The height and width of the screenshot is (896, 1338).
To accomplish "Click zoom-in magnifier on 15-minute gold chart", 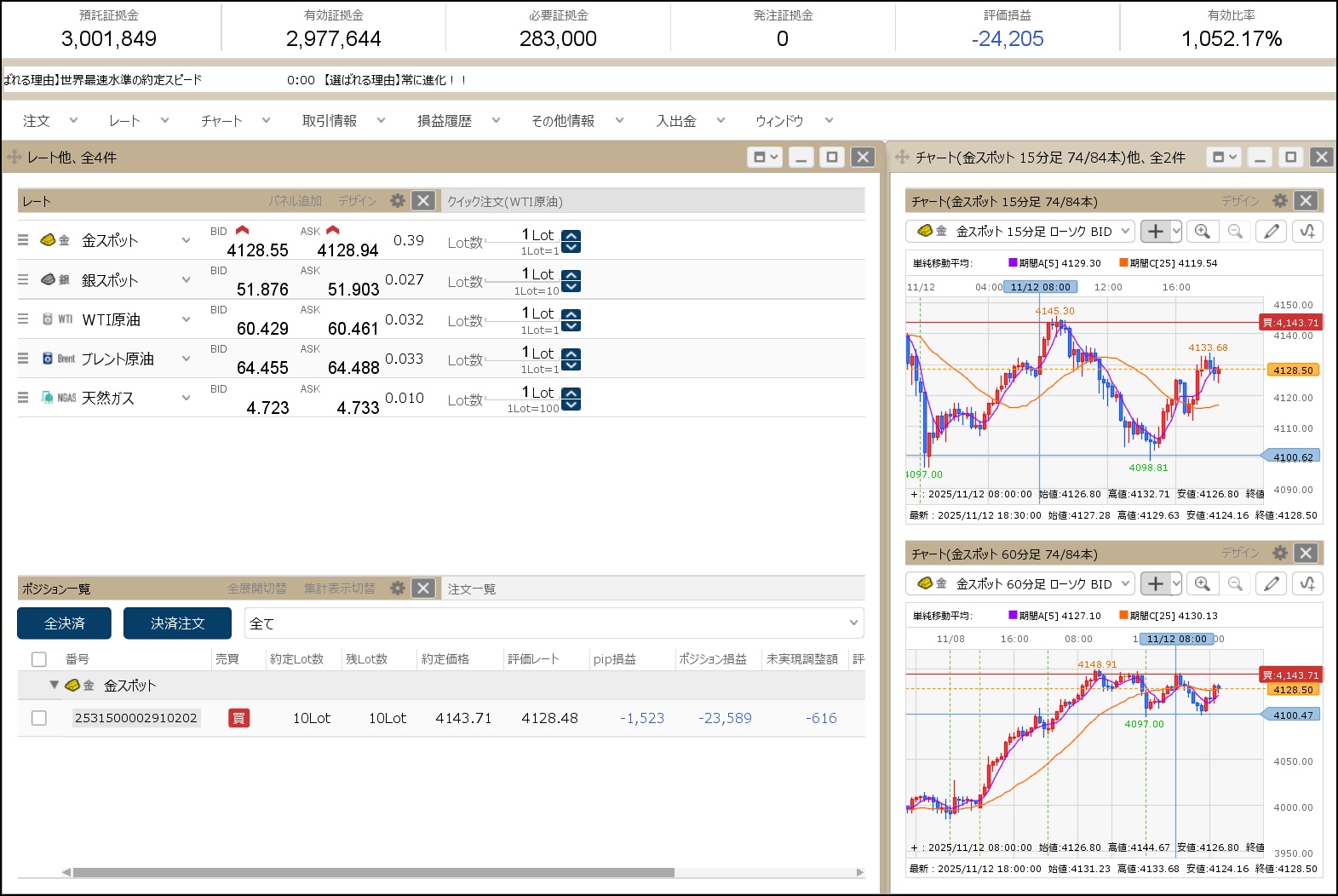I will point(1202,231).
